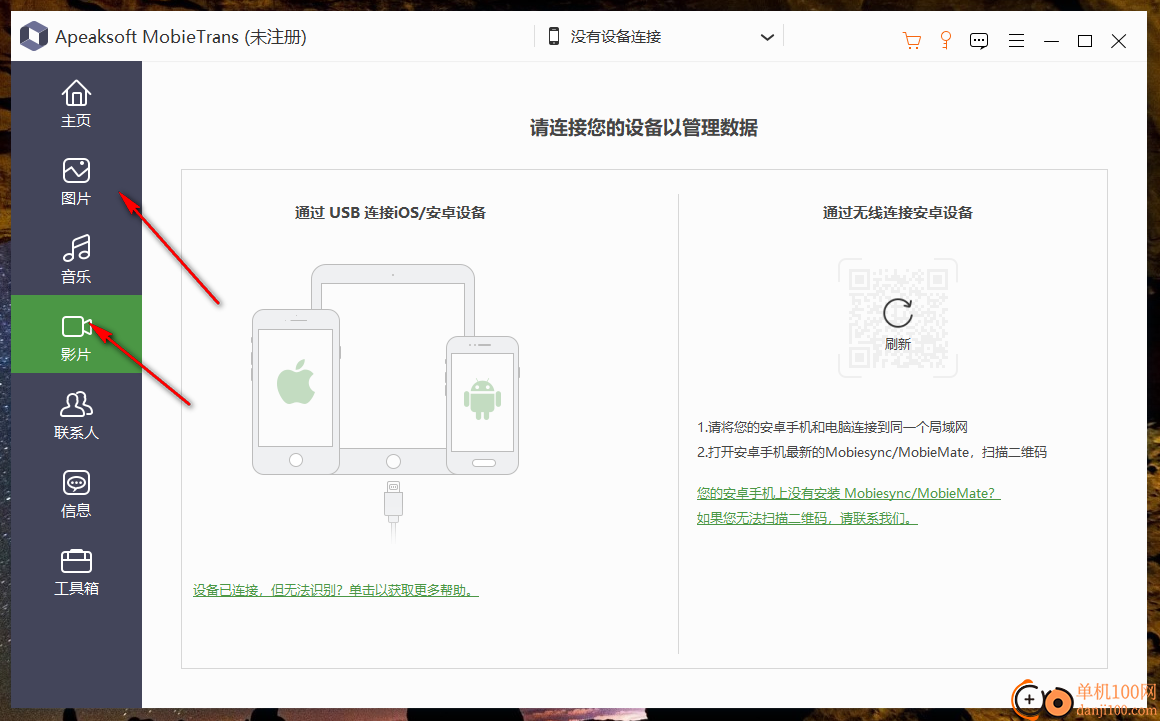1160x721 pixels.
Task: Click the 通过 USB 连接iOS/安卓设备 heading
Action: (x=390, y=213)
